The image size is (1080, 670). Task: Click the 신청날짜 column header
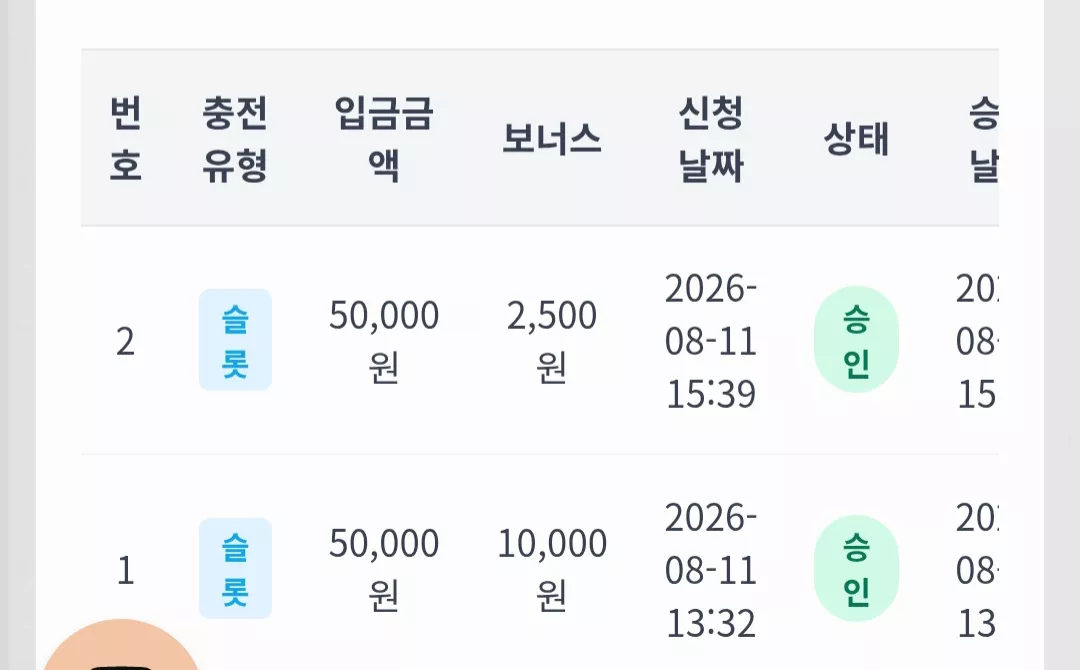click(x=711, y=138)
